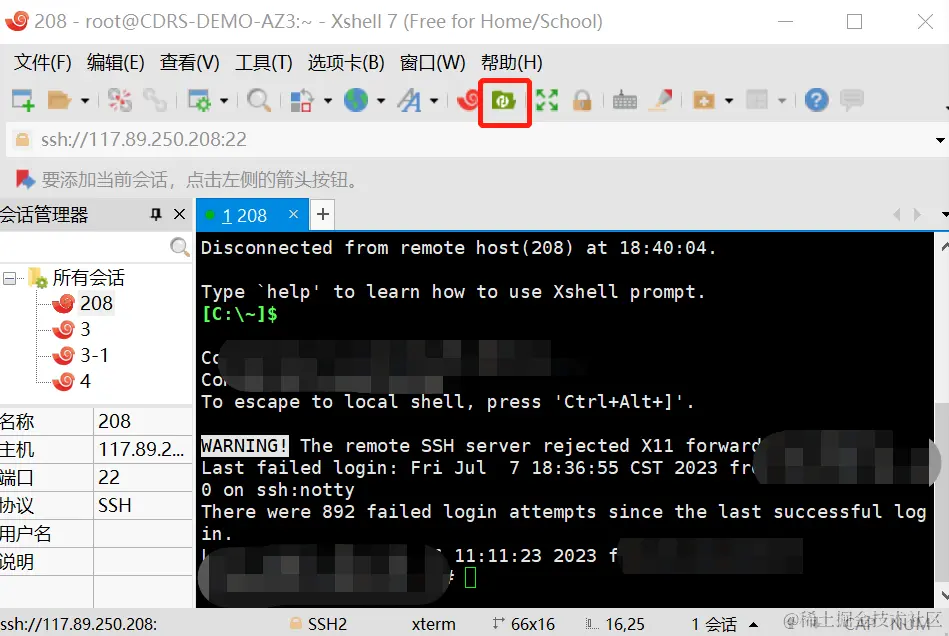Open the 查看(V) menu
This screenshot has width=949, height=636.
coord(189,62)
